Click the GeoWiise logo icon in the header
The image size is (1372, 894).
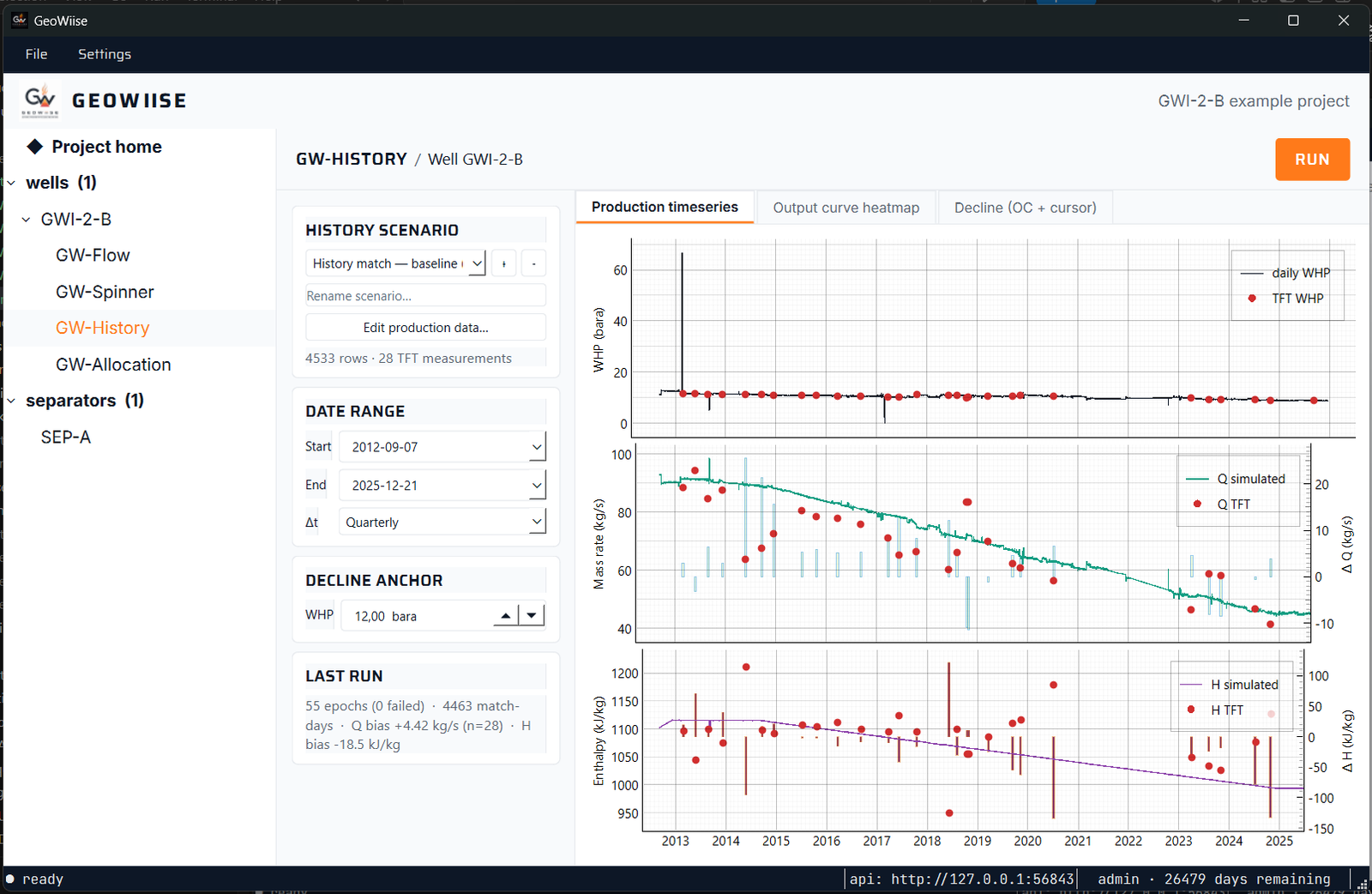40,100
